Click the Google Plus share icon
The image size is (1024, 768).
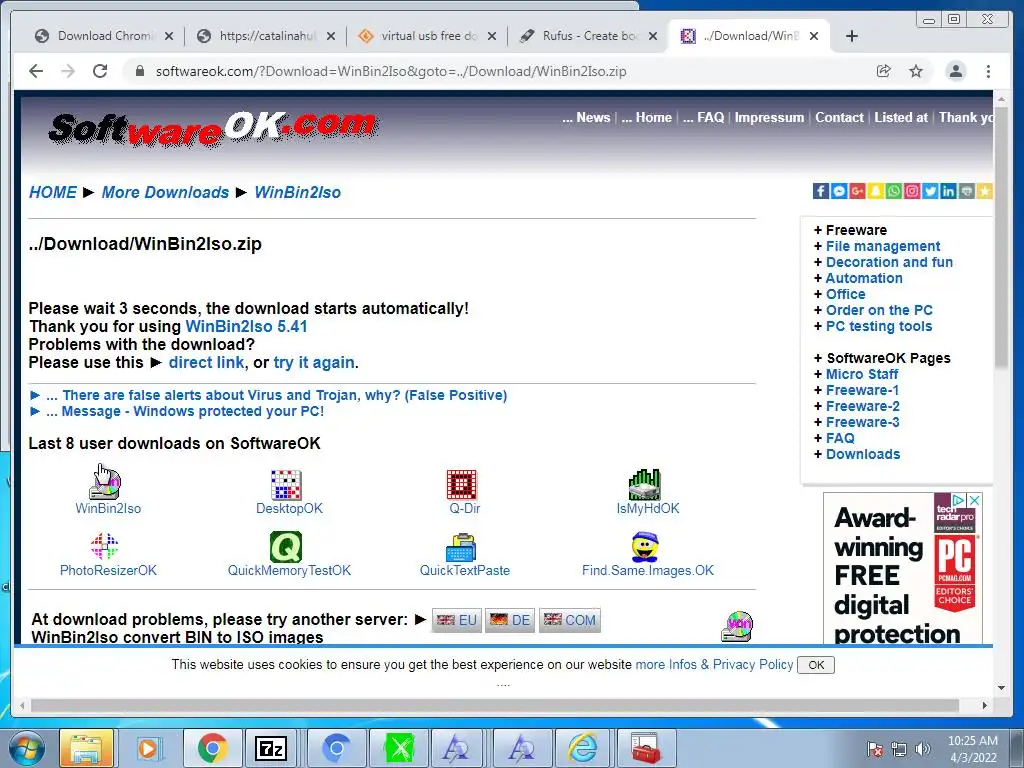click(857, 191)
